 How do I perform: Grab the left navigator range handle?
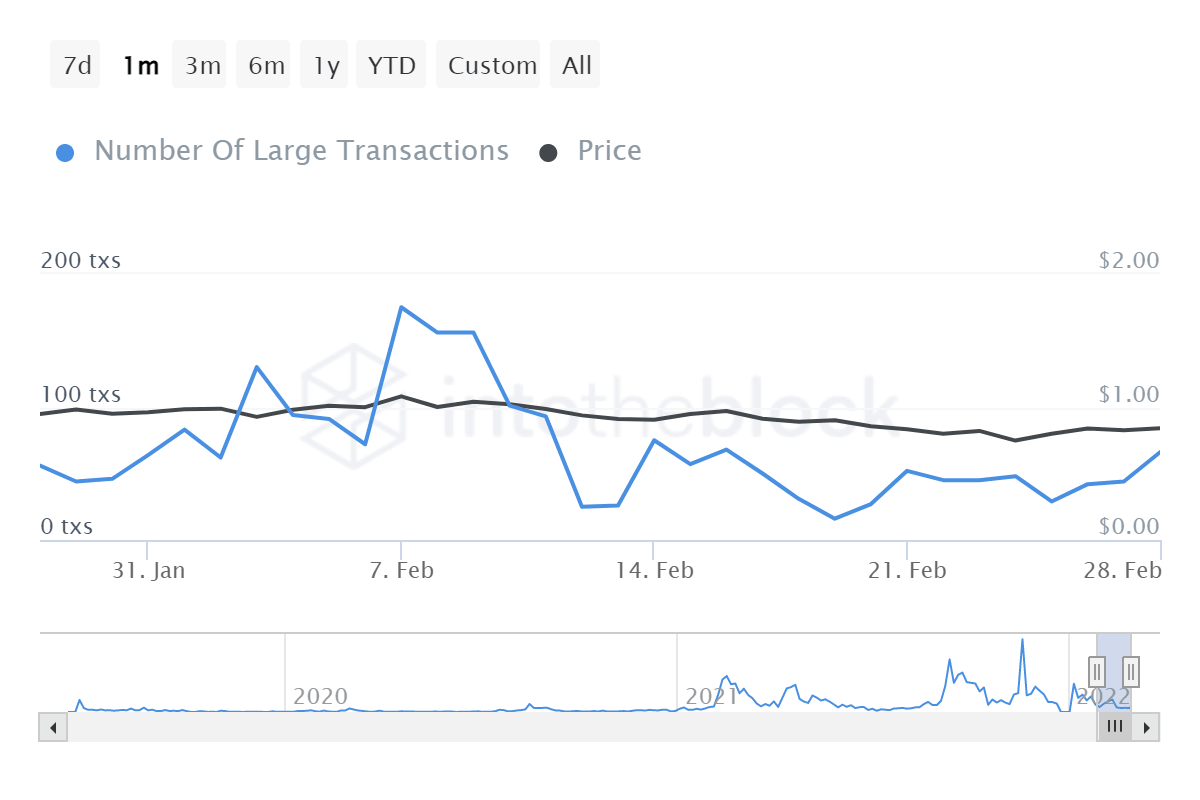click(1097, 671)
